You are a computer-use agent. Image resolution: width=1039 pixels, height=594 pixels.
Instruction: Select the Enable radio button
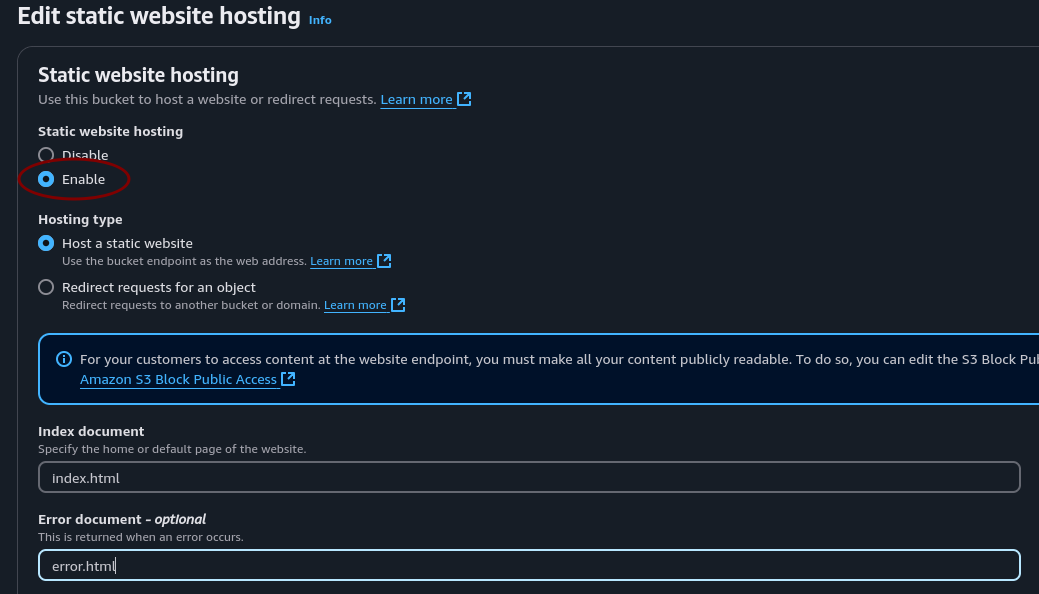pos(46,179)
